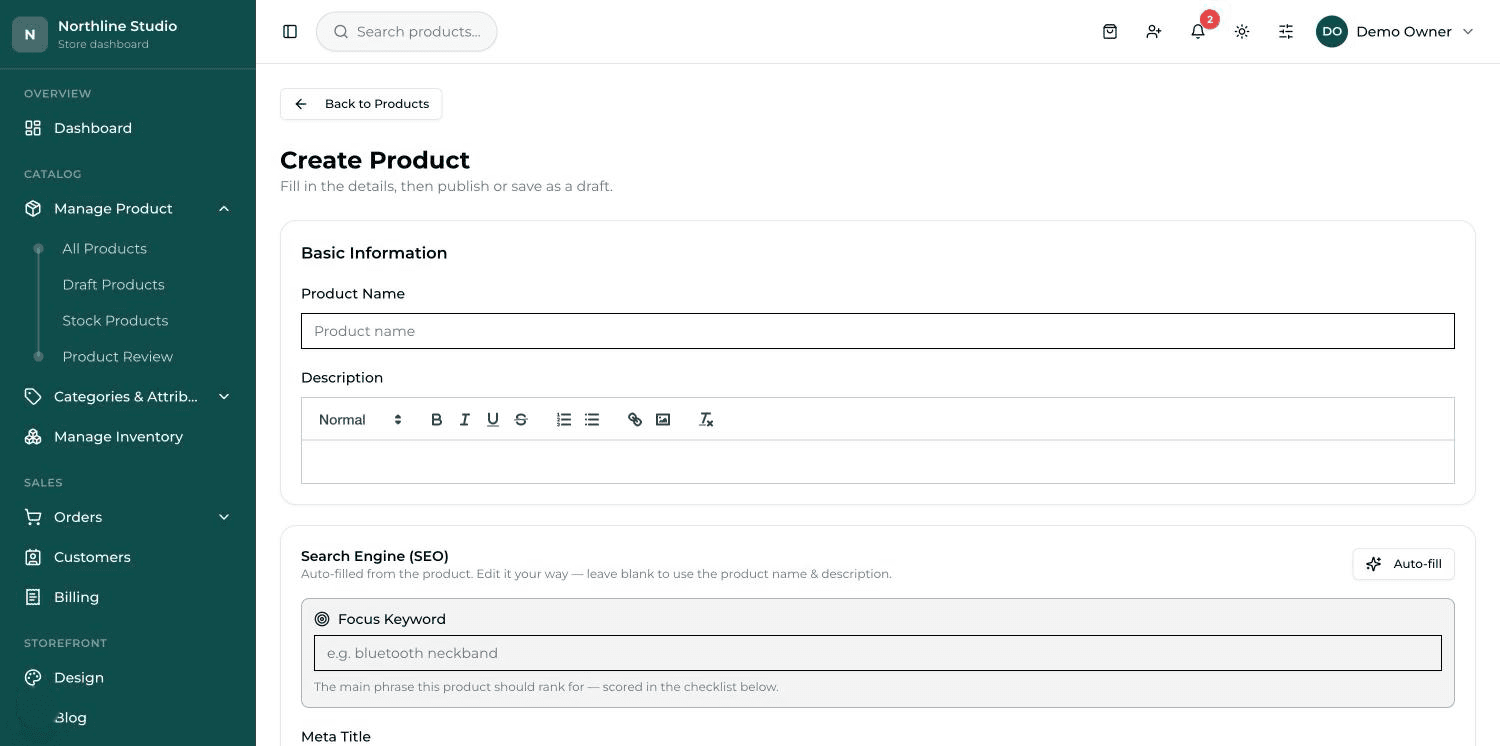This screenshot has width=1500, height=746.
Task: Insert a link in description editor
Action: 635,420
